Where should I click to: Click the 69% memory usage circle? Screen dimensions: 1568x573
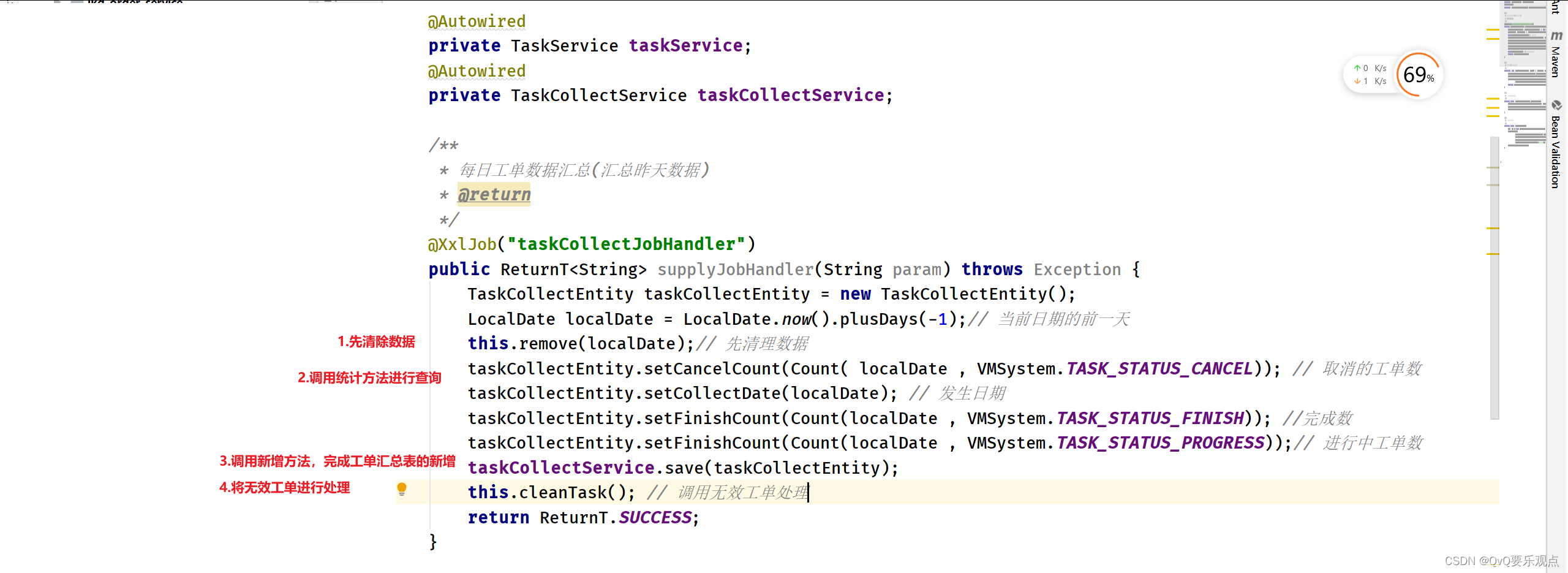pos(1419,75)
